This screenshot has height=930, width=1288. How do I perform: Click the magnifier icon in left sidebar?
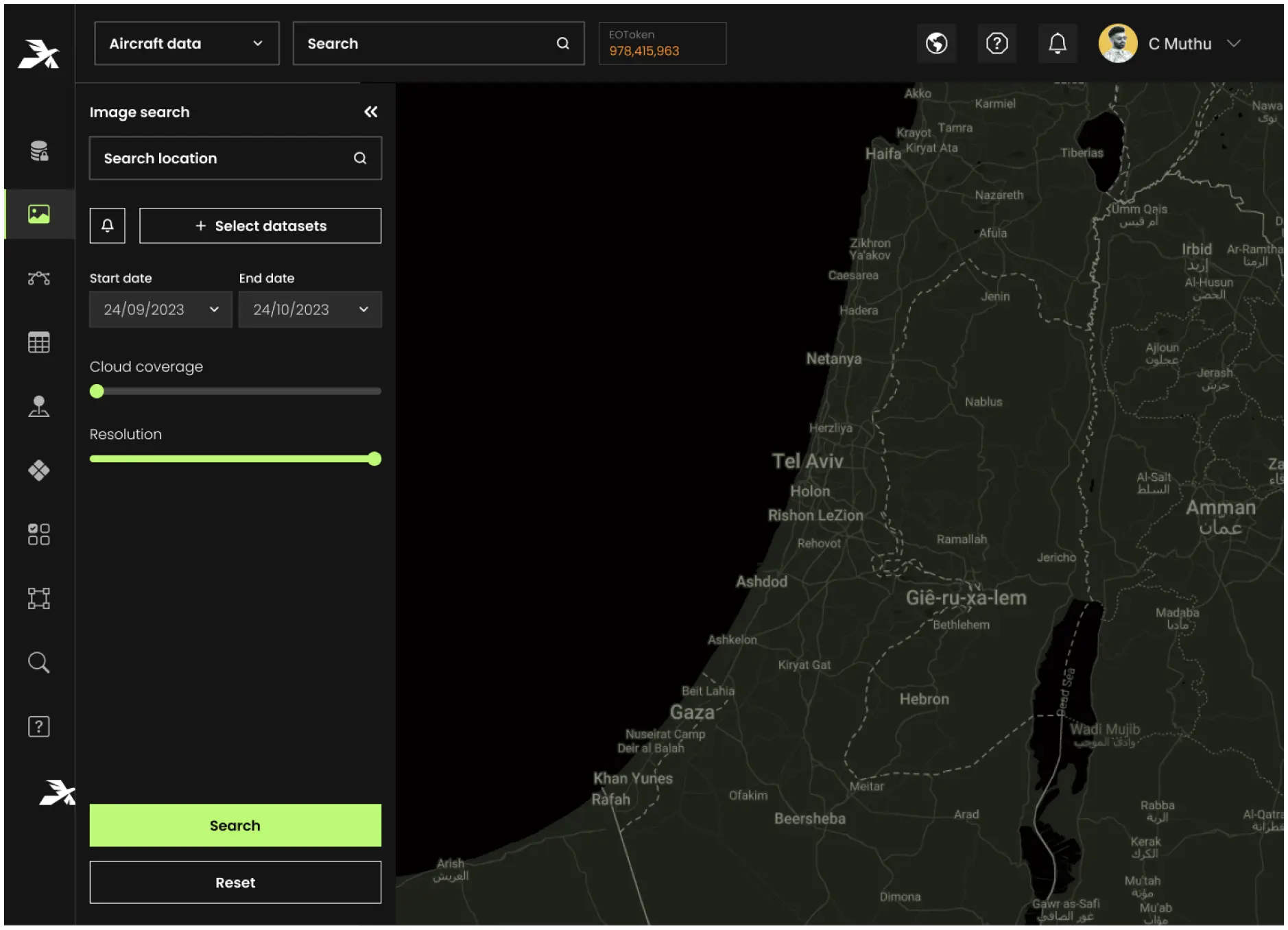39,663
